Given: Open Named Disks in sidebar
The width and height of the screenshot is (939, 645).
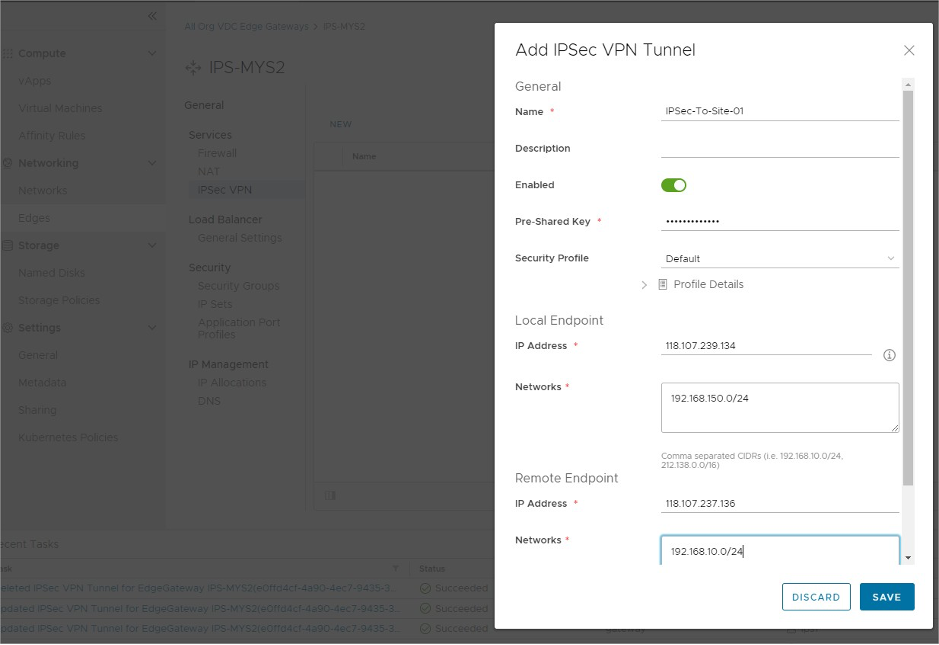Looking at the screenshot, I should pos(52,273).
